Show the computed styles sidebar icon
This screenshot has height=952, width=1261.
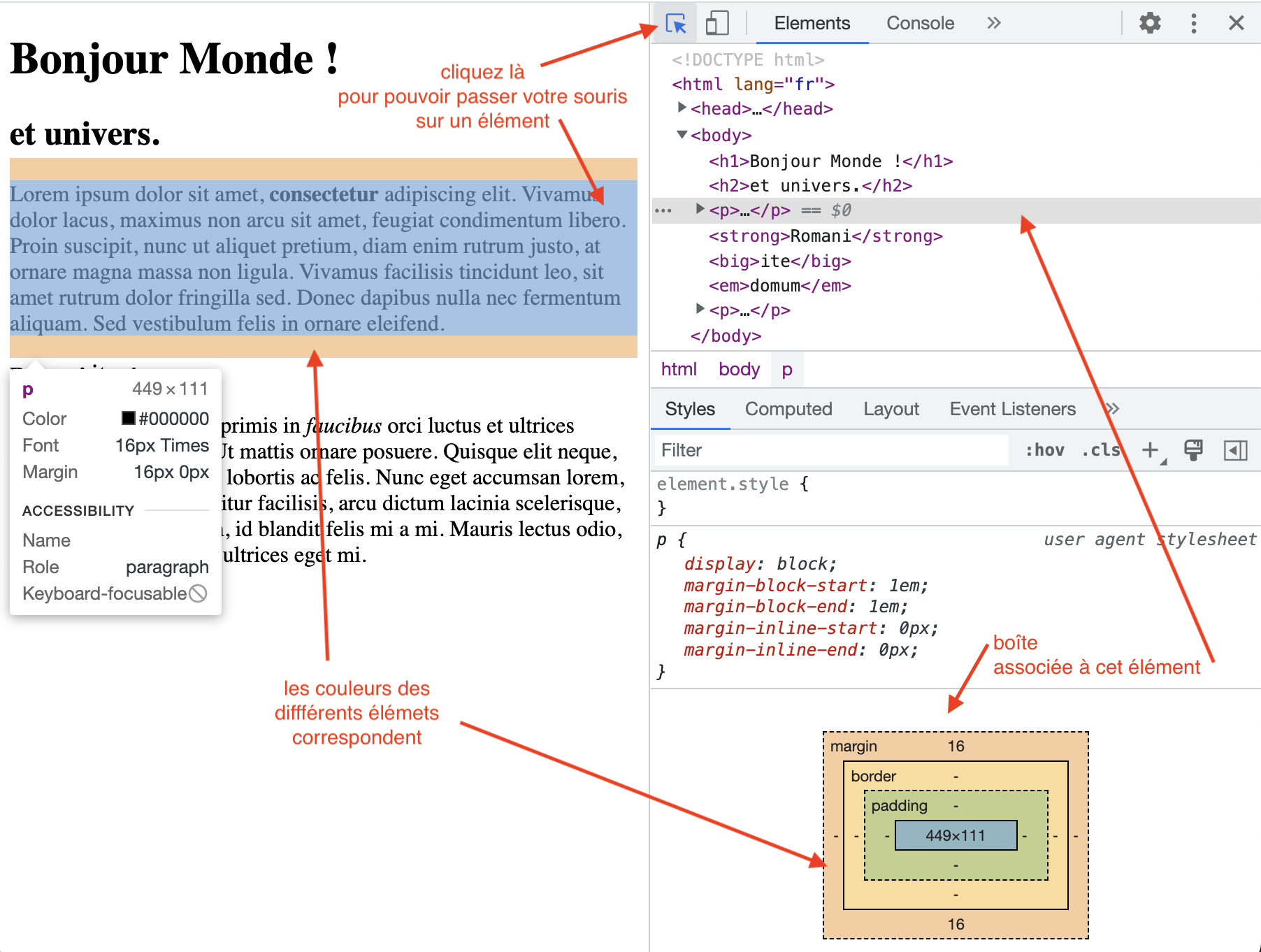coord(1235,451)
